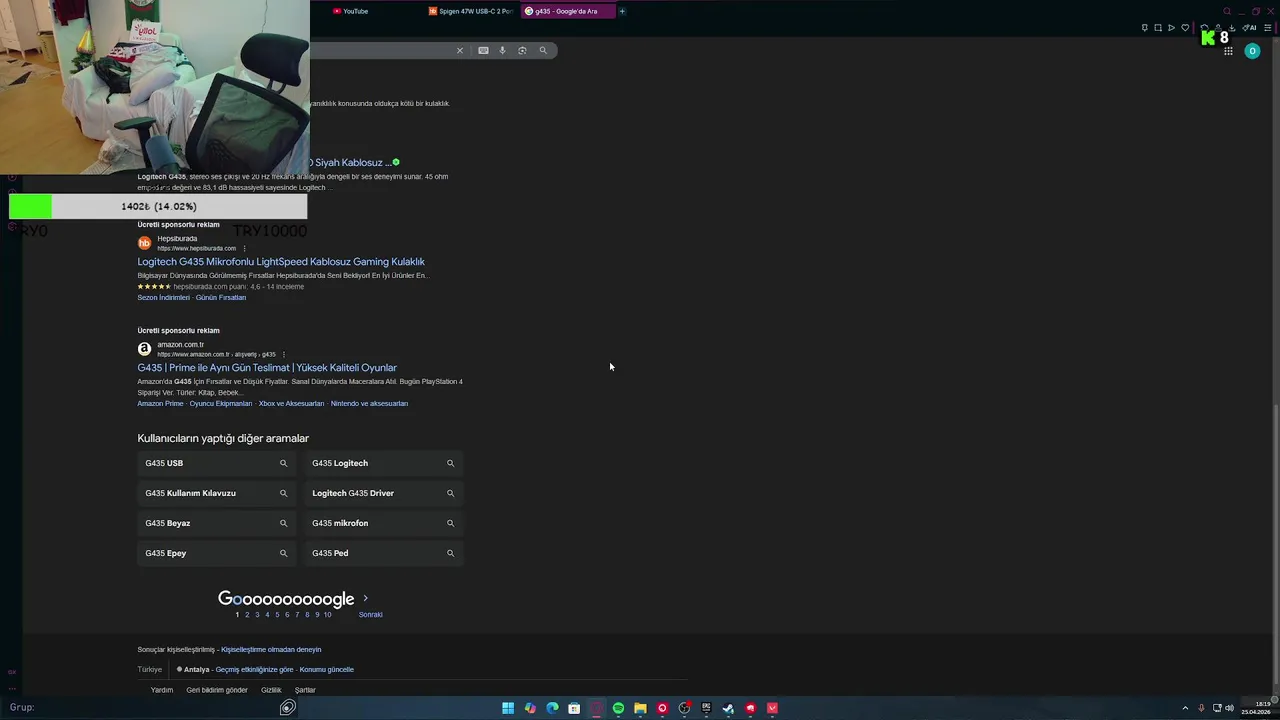Click Kişiselleştirme olmadan deneyin link
The width and height of the screenshot is (1280, 720).
click(271, 650)
